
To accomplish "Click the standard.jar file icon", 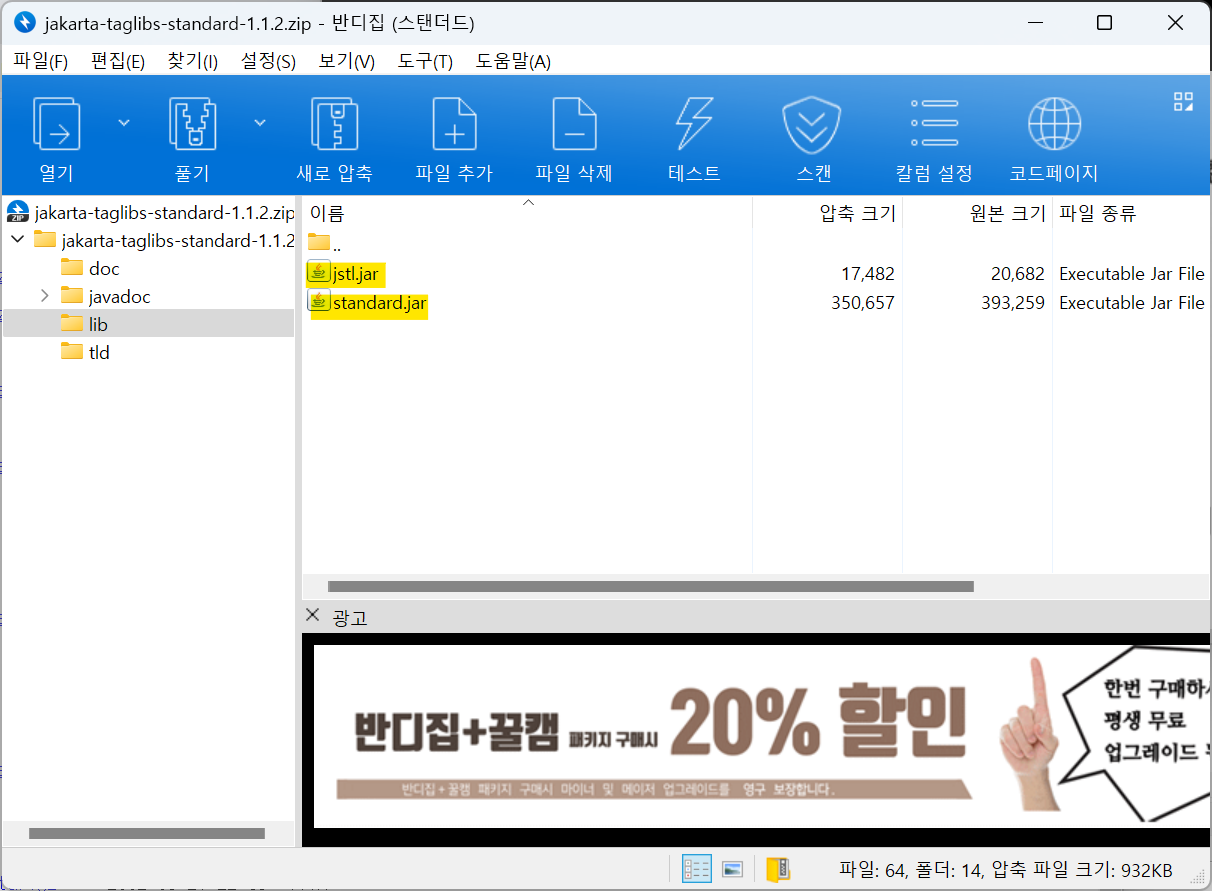I will pyautogui.click(x=319, y=301).
